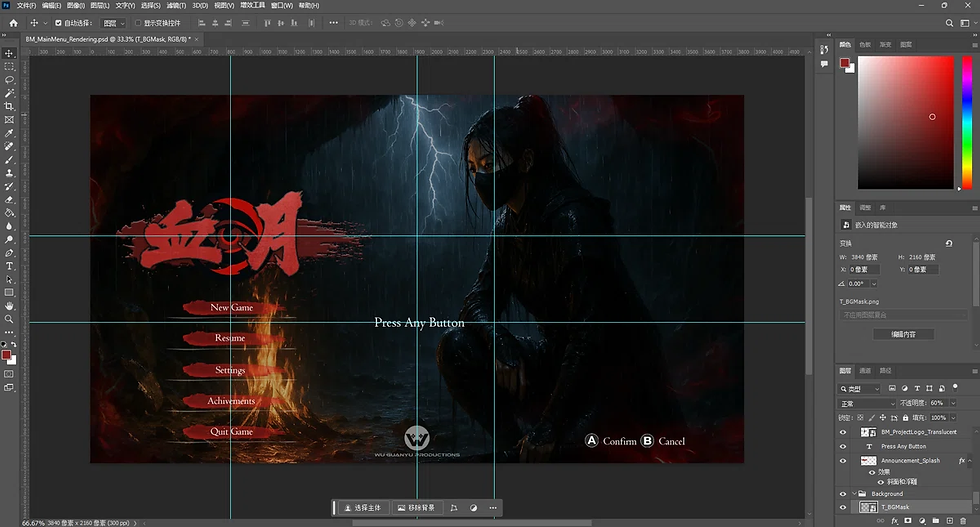Hide the Background group
The width and height of the screenshot is (980, 527).
point(842,494)
